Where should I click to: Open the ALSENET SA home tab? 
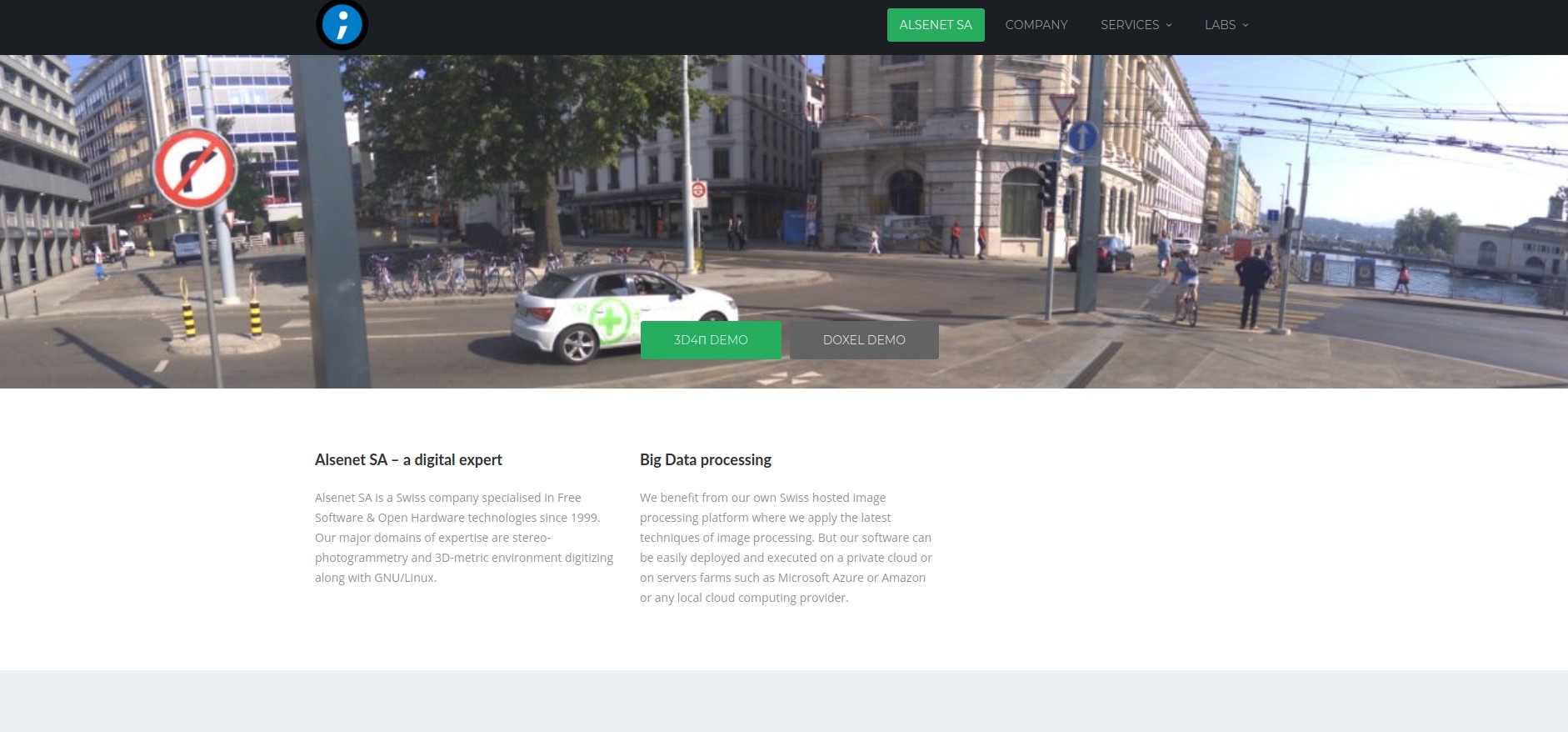[935, 25]
